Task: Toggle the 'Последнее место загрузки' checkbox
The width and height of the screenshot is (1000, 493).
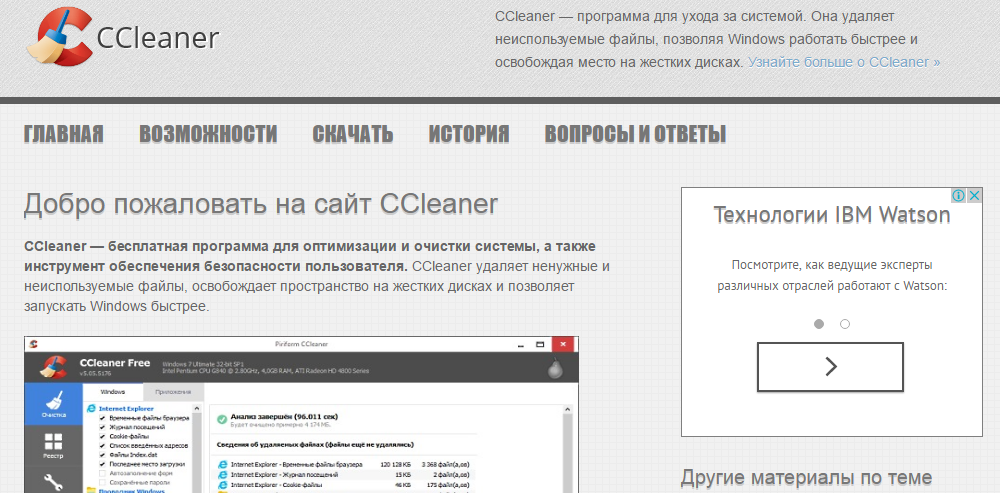Action: [x=102, y=464]
